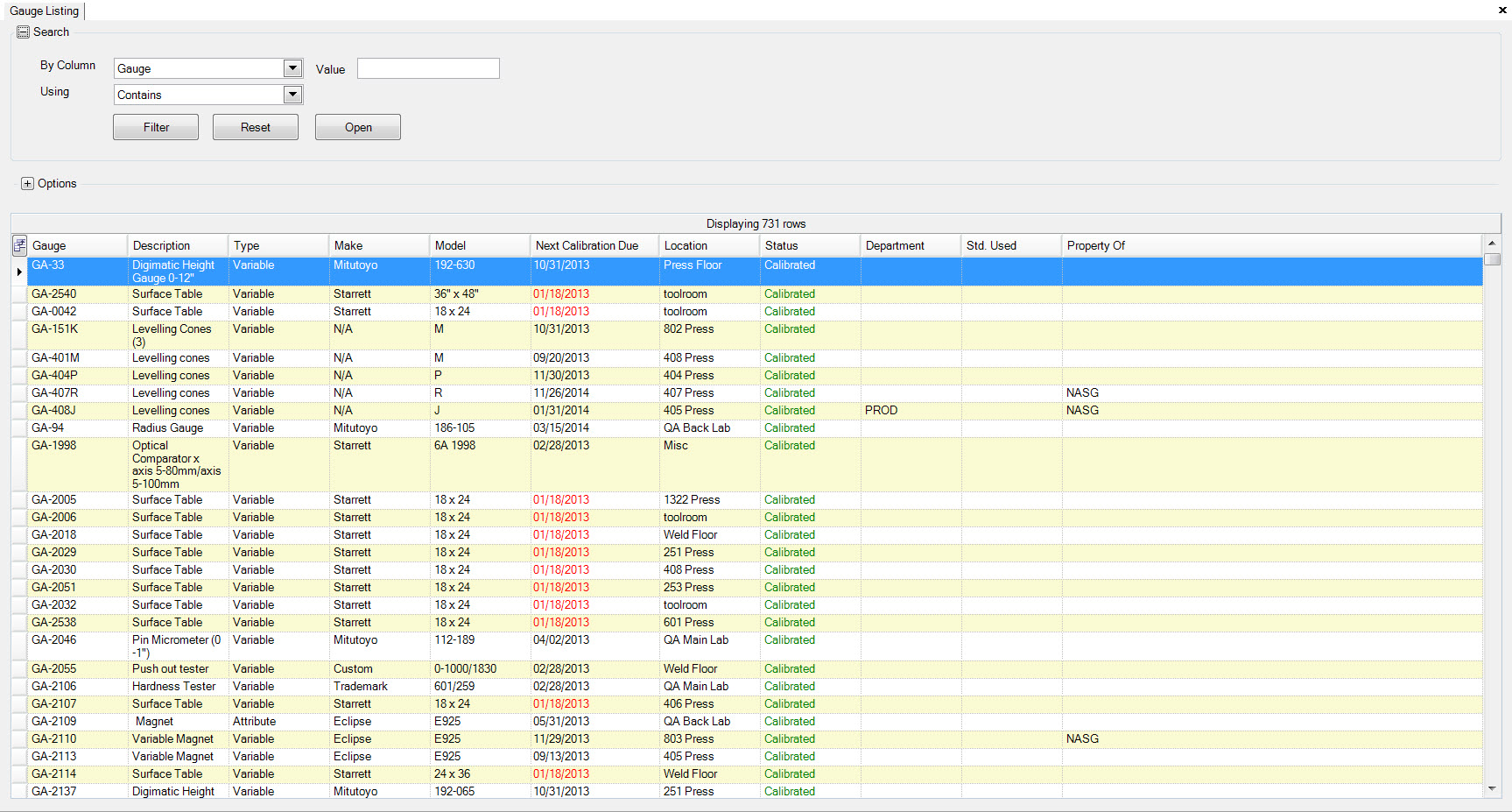Screen dimensions: 1512x812
Task: Select the GA-407R gauge cell
Action: coord(78,393)
